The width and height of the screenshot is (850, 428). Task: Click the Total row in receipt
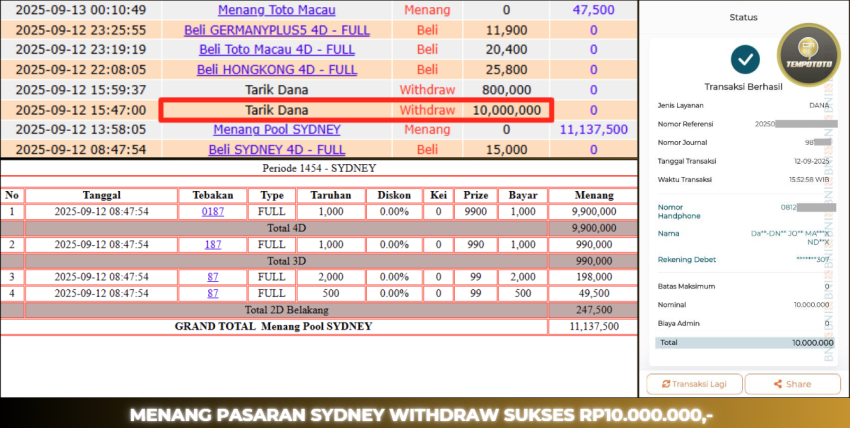(x=745, y=342)
